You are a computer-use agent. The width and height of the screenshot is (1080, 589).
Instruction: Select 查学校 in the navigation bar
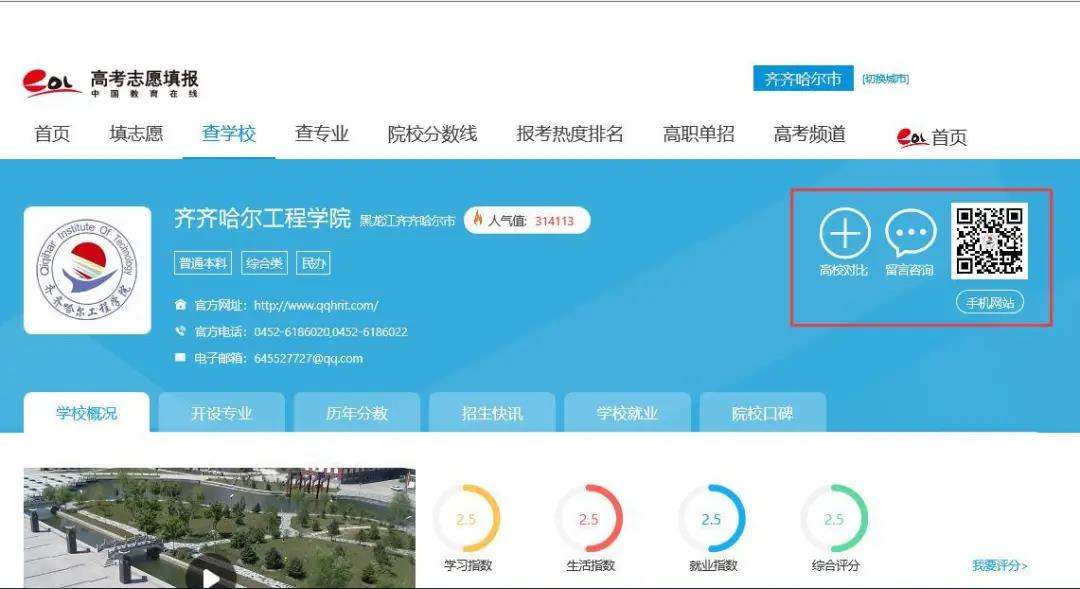point(229,134)
